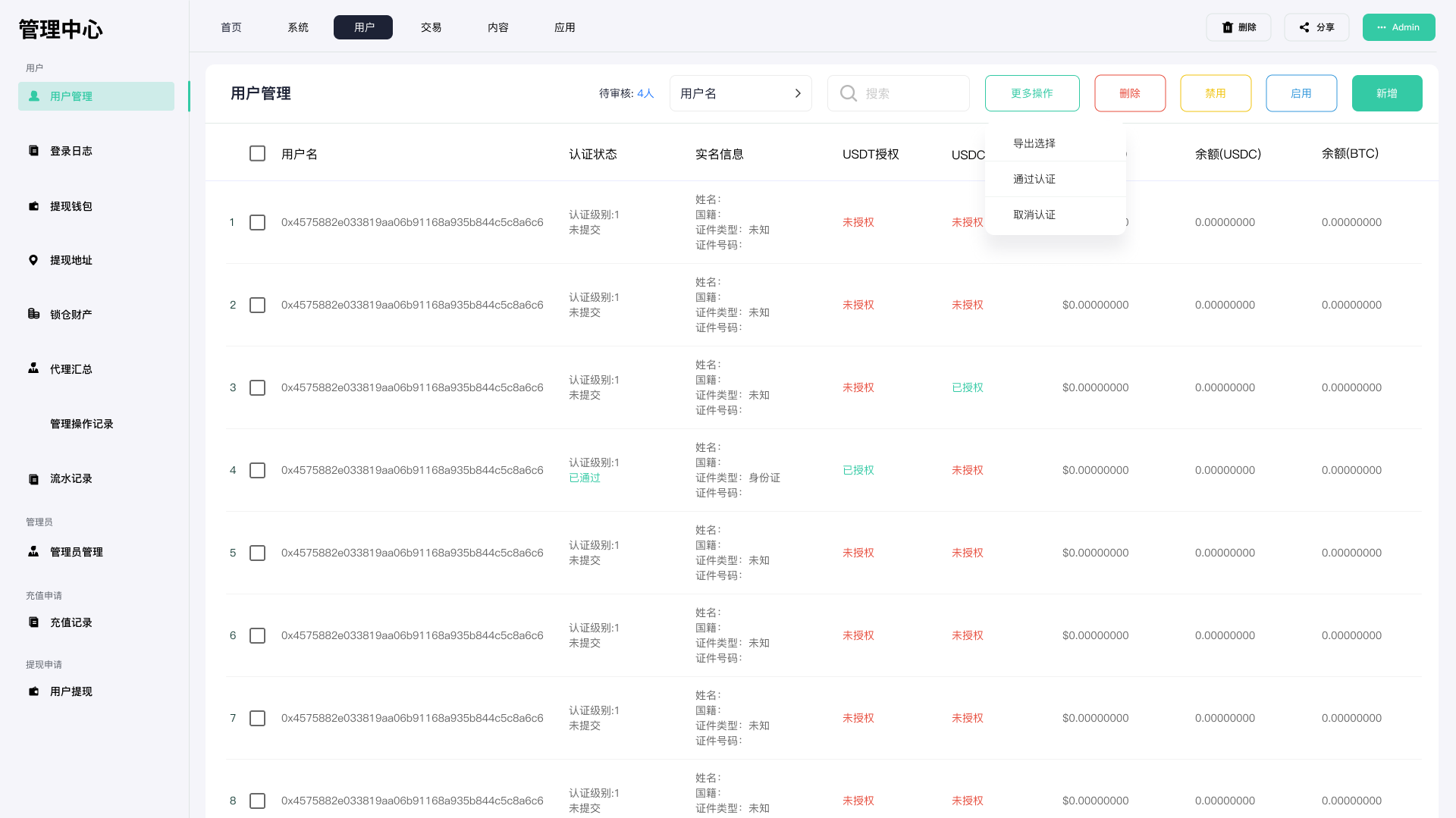This screenshot has width=1456, height=818.
Task: Click 已通过 status in row 4
Action: (585, 478)
